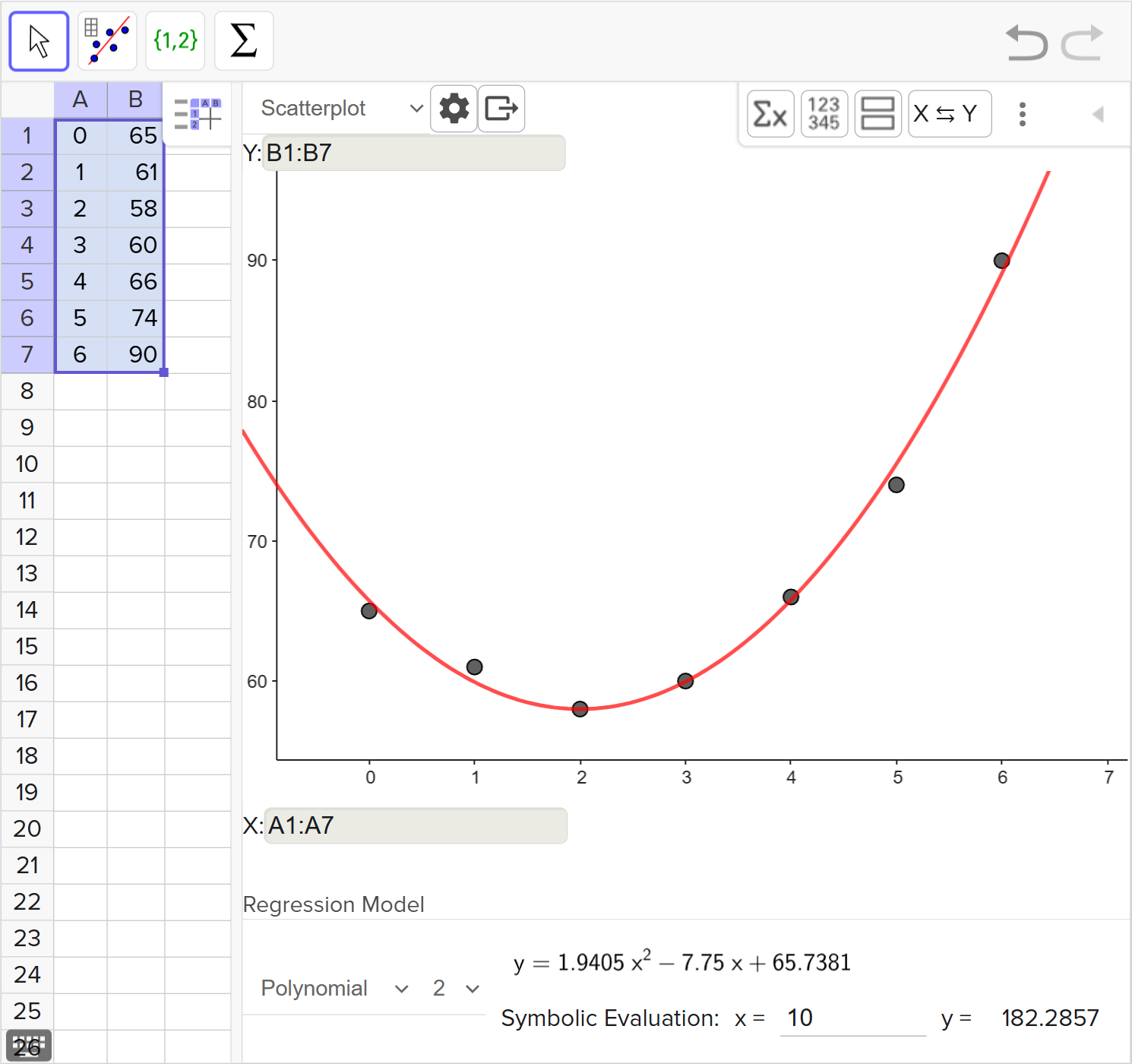Open the Scatterplot plot type dropdown
The height and width of the screenshot is (1064, 1132).
(341, 109)
